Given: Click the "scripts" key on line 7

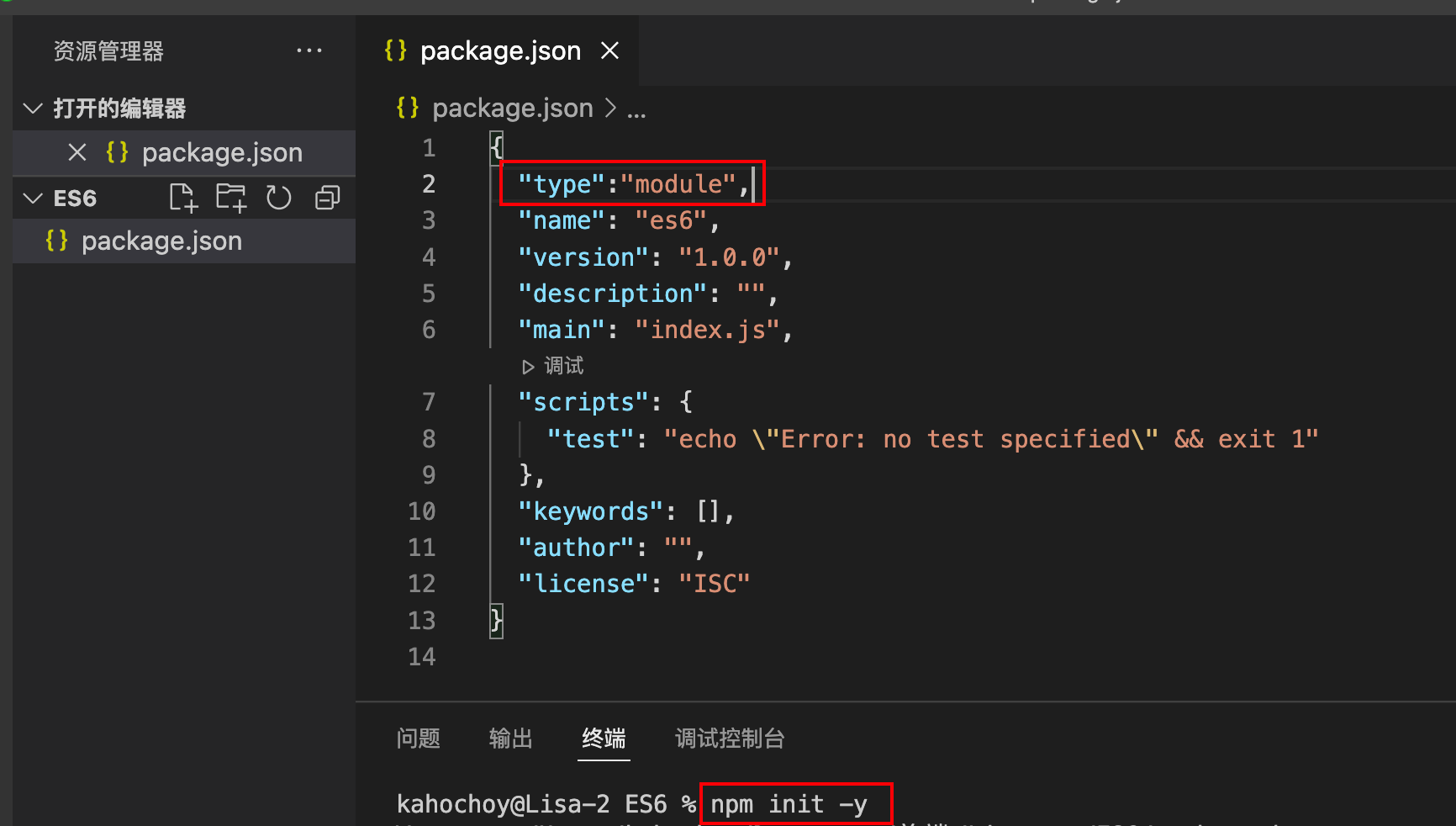Looking at the screenshot, I should 583,402.
